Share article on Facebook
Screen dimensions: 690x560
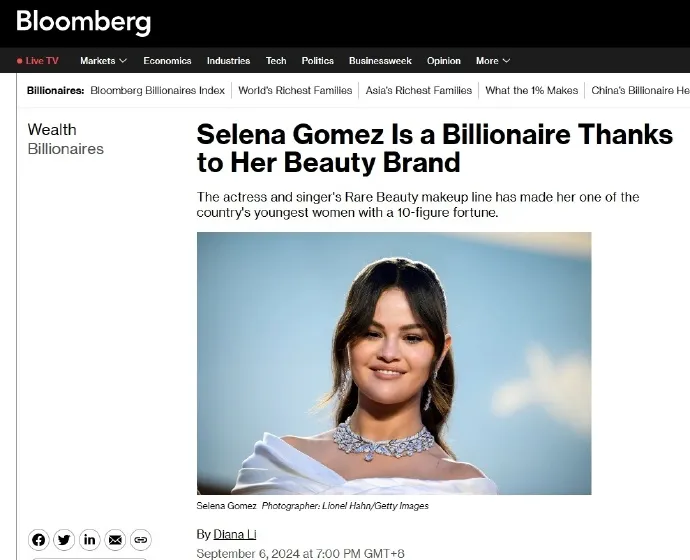coord(38,540)
